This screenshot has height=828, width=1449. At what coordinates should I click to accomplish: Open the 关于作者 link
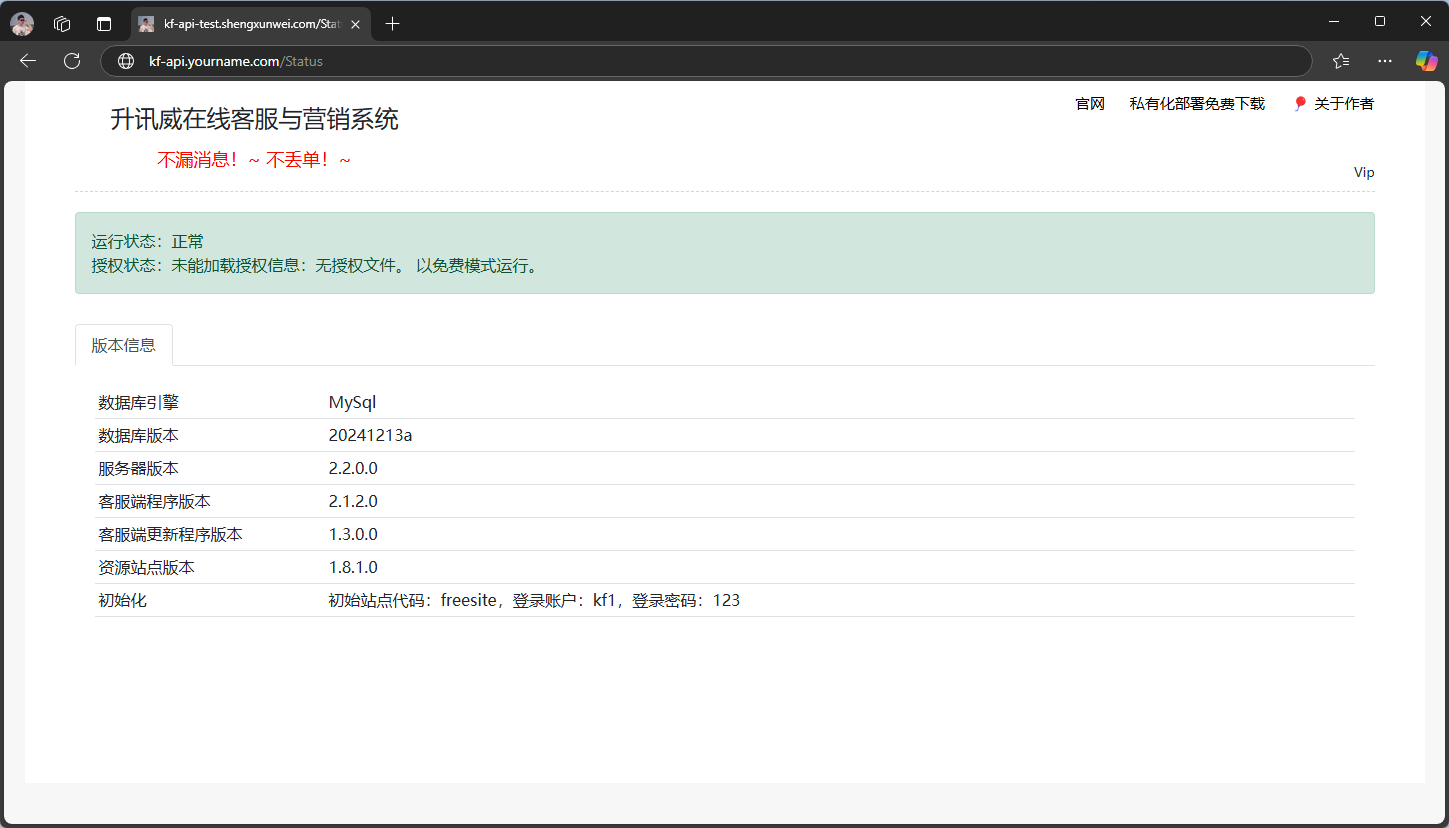(1343, 103)
